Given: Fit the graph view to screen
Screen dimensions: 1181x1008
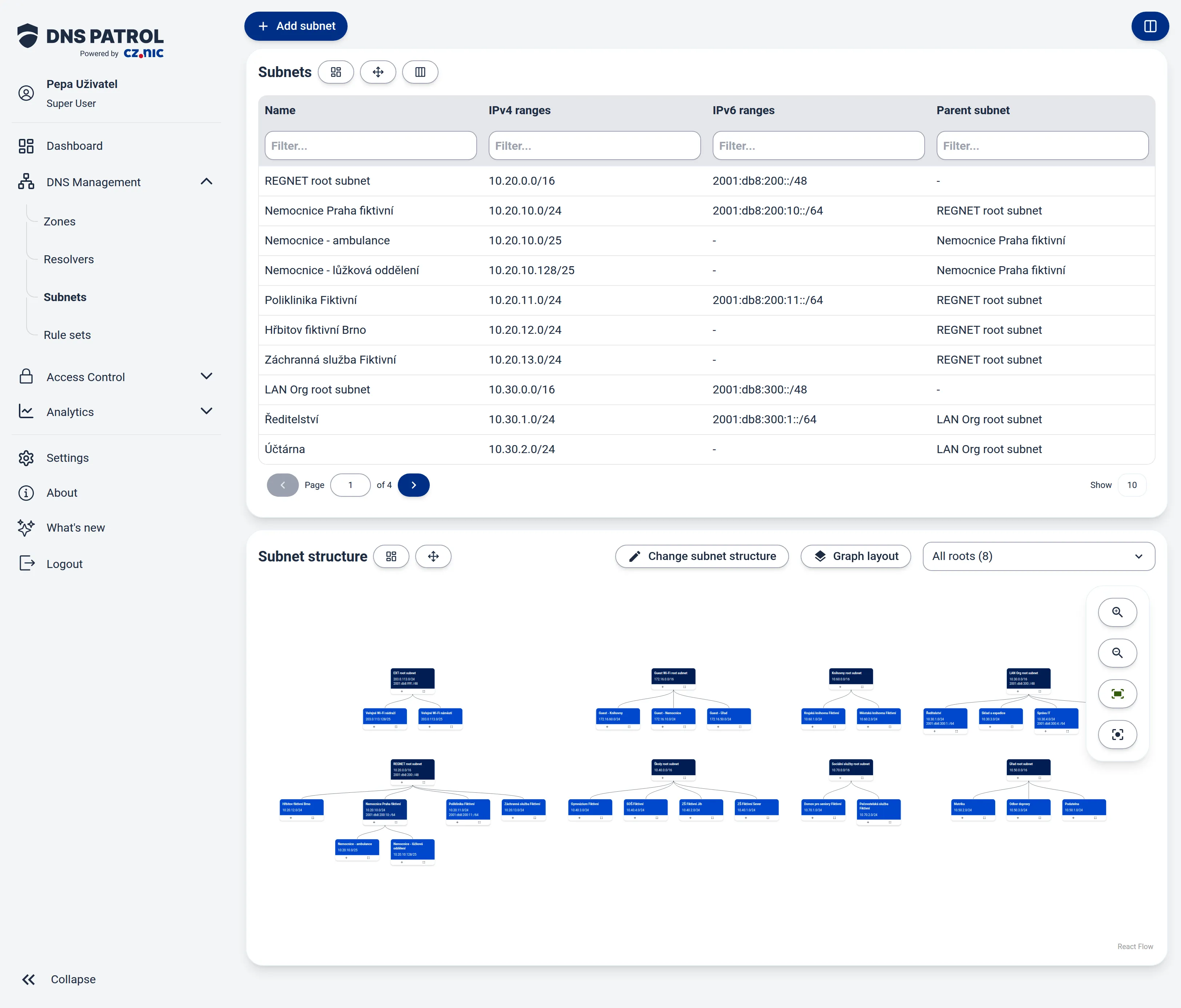Looking at the screenshot, I should 1117,694.
